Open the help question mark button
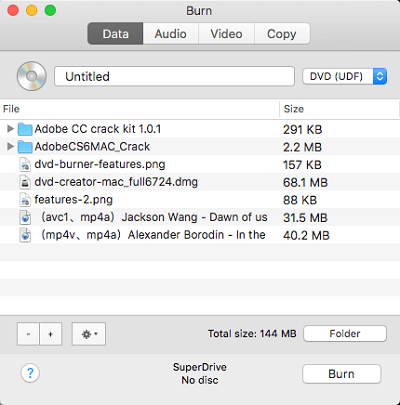 (x=30, y=373)
